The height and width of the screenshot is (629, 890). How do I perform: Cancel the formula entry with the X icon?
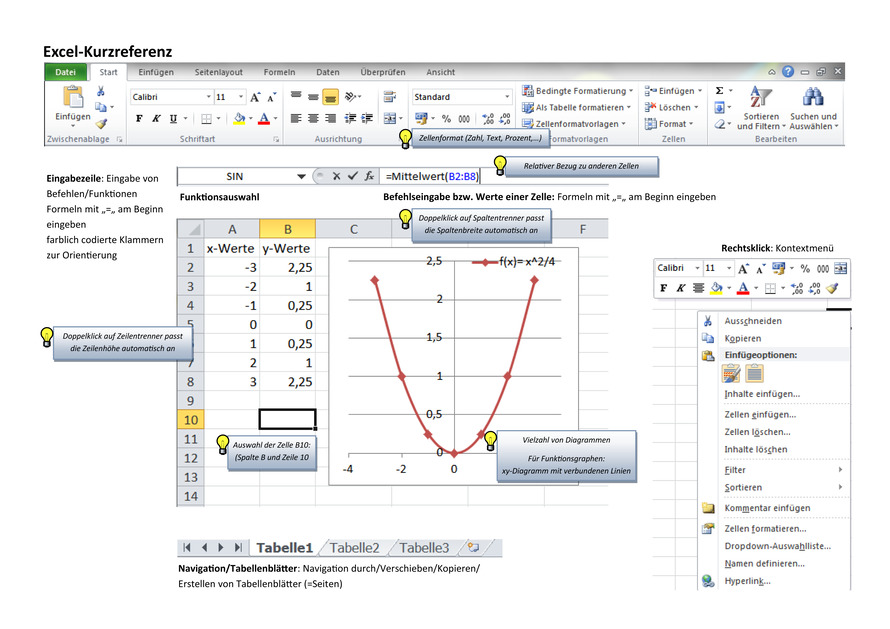pos(336,176)
